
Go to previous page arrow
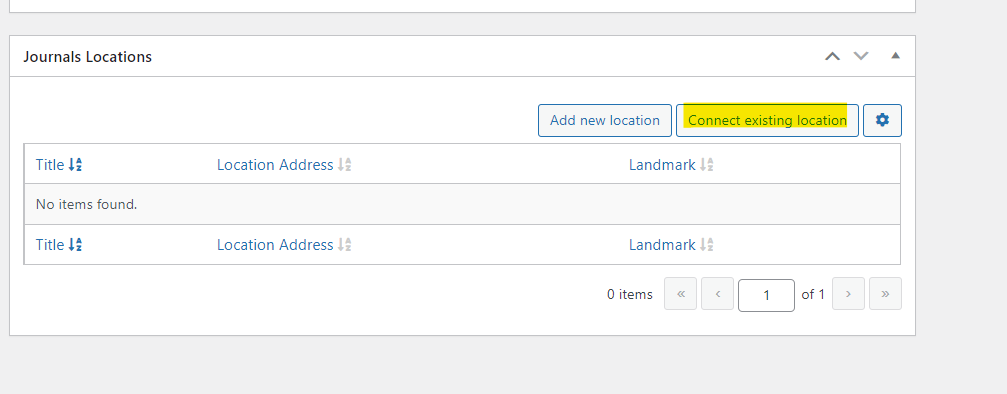[x=717, y=294]
